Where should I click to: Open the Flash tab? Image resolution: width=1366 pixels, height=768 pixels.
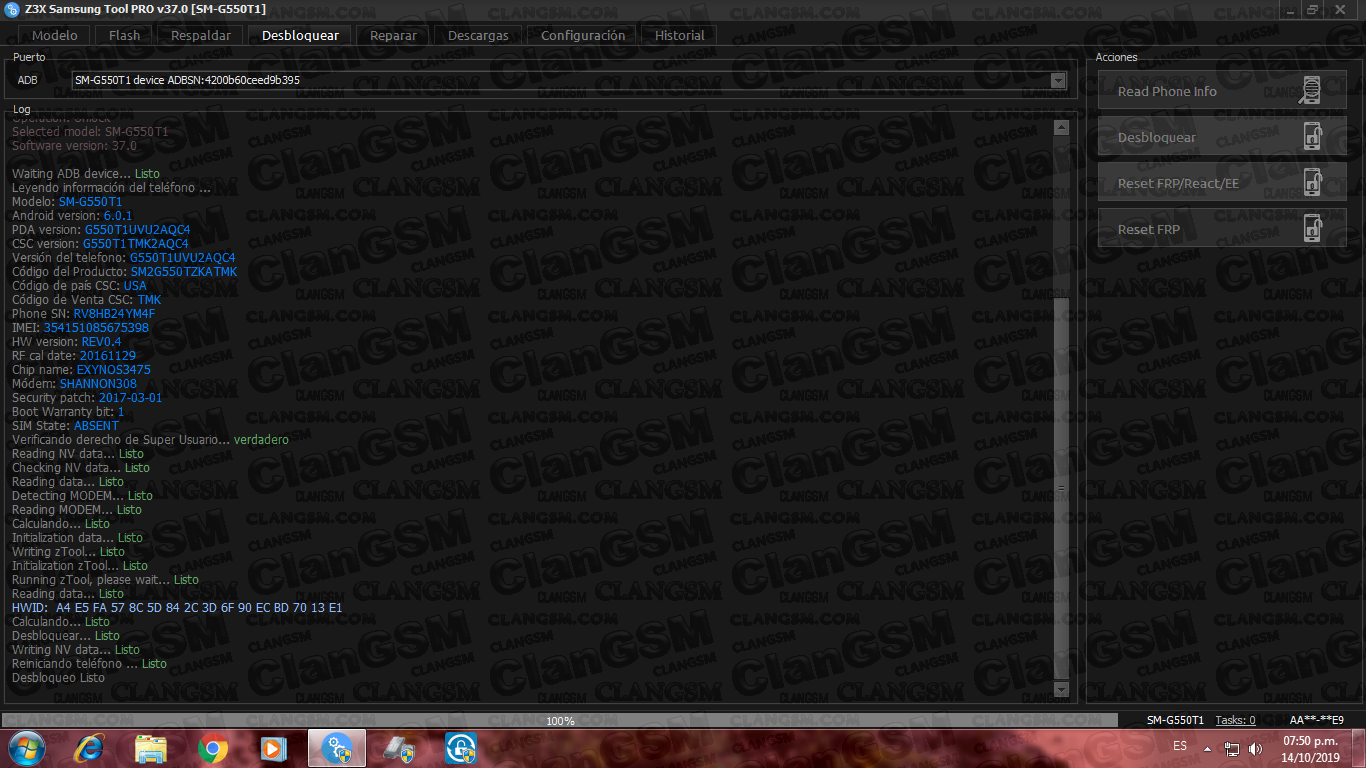(125, 35)
